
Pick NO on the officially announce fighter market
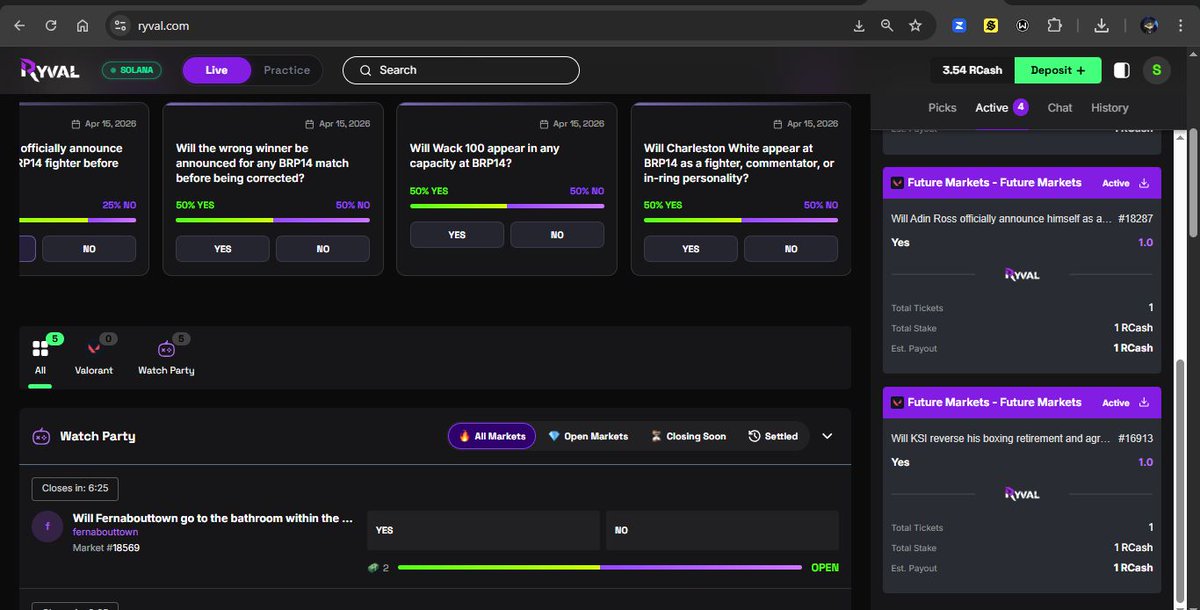pos(89,249)
